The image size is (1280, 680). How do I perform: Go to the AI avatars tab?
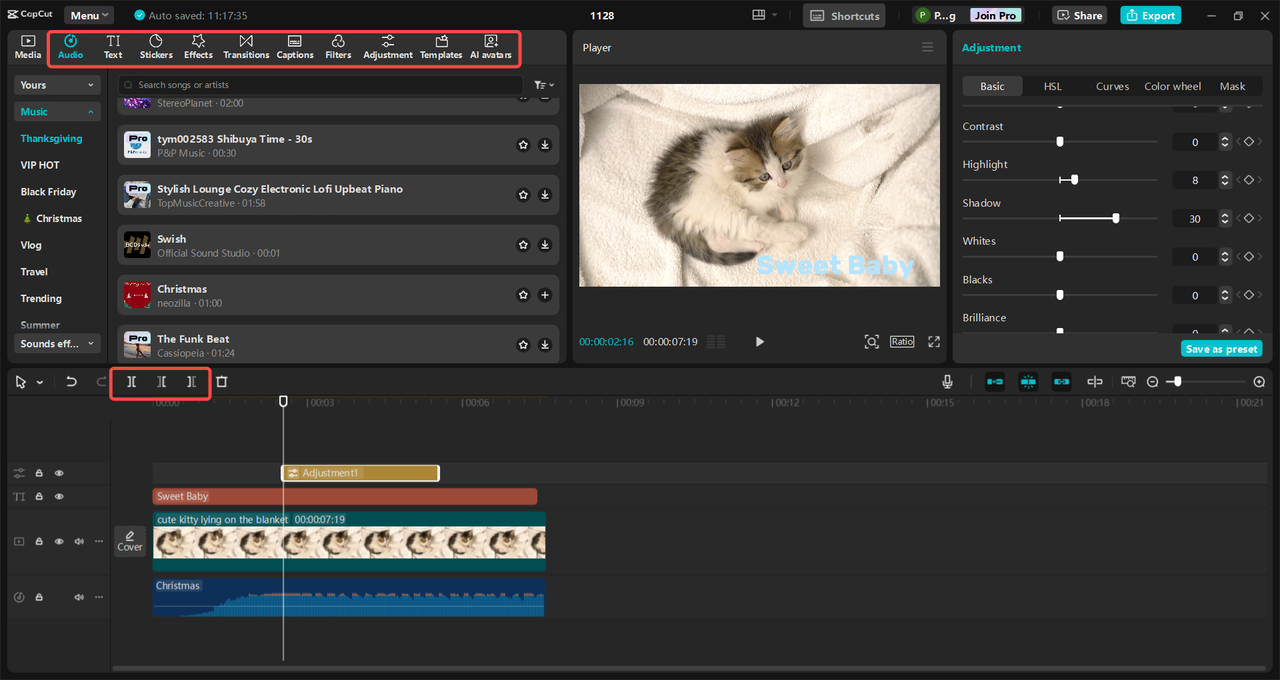(x=491, y=47)
